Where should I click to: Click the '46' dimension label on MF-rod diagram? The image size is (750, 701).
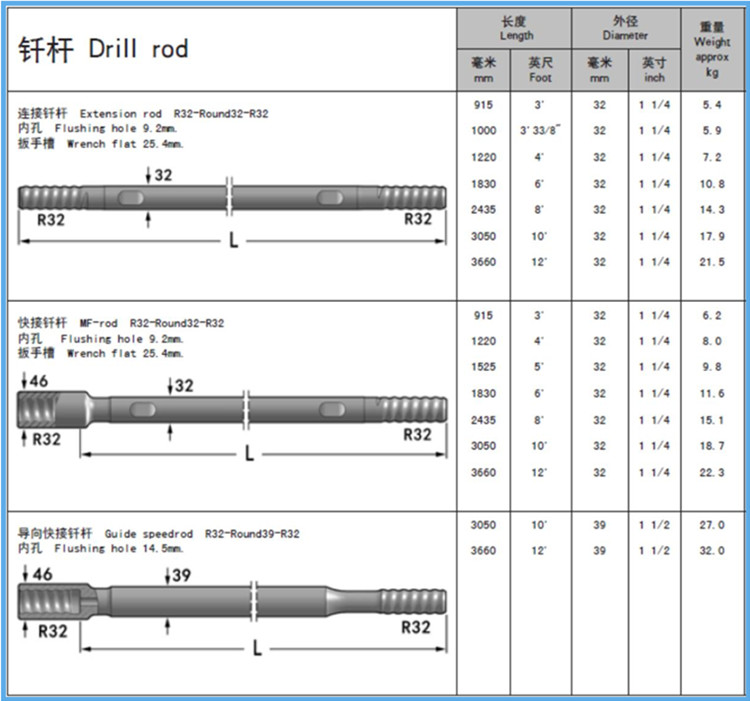pos(39,381)
